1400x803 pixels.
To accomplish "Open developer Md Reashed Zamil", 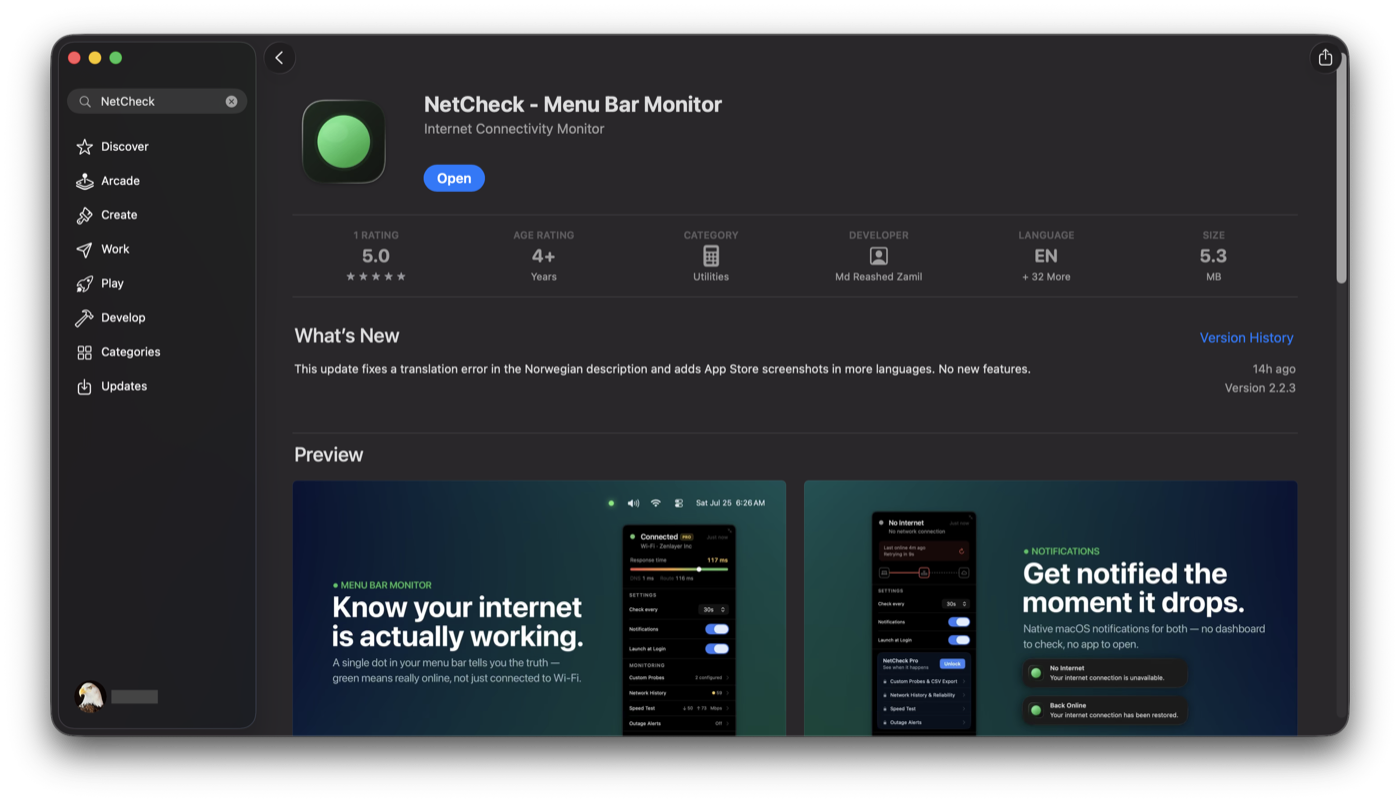I will [879, 277].
